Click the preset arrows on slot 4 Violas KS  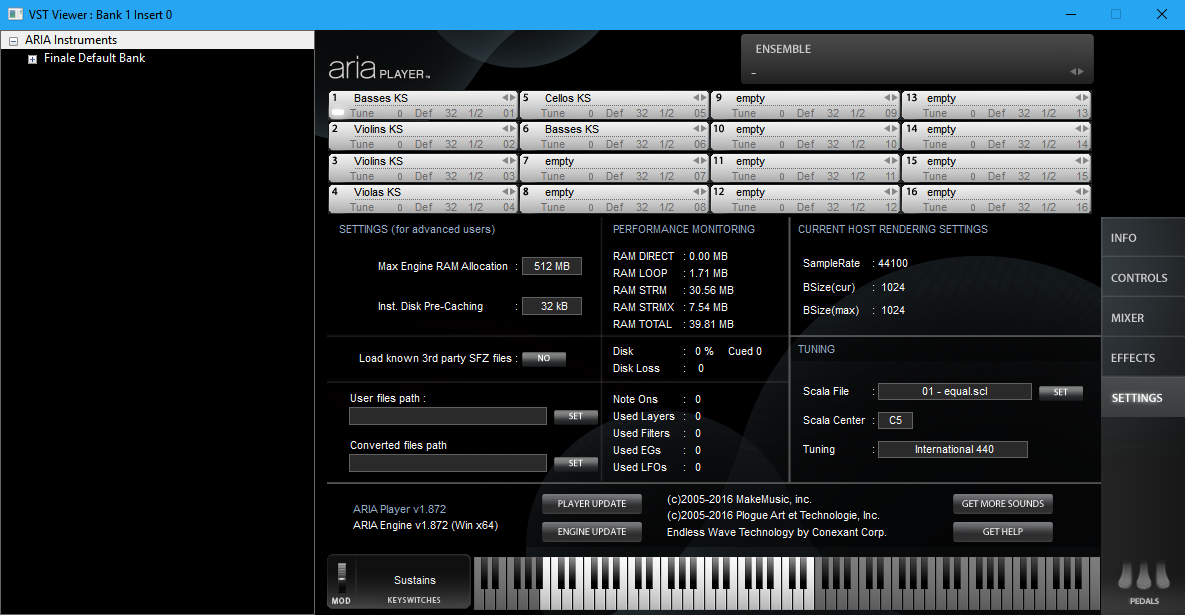tap(507, 192)
